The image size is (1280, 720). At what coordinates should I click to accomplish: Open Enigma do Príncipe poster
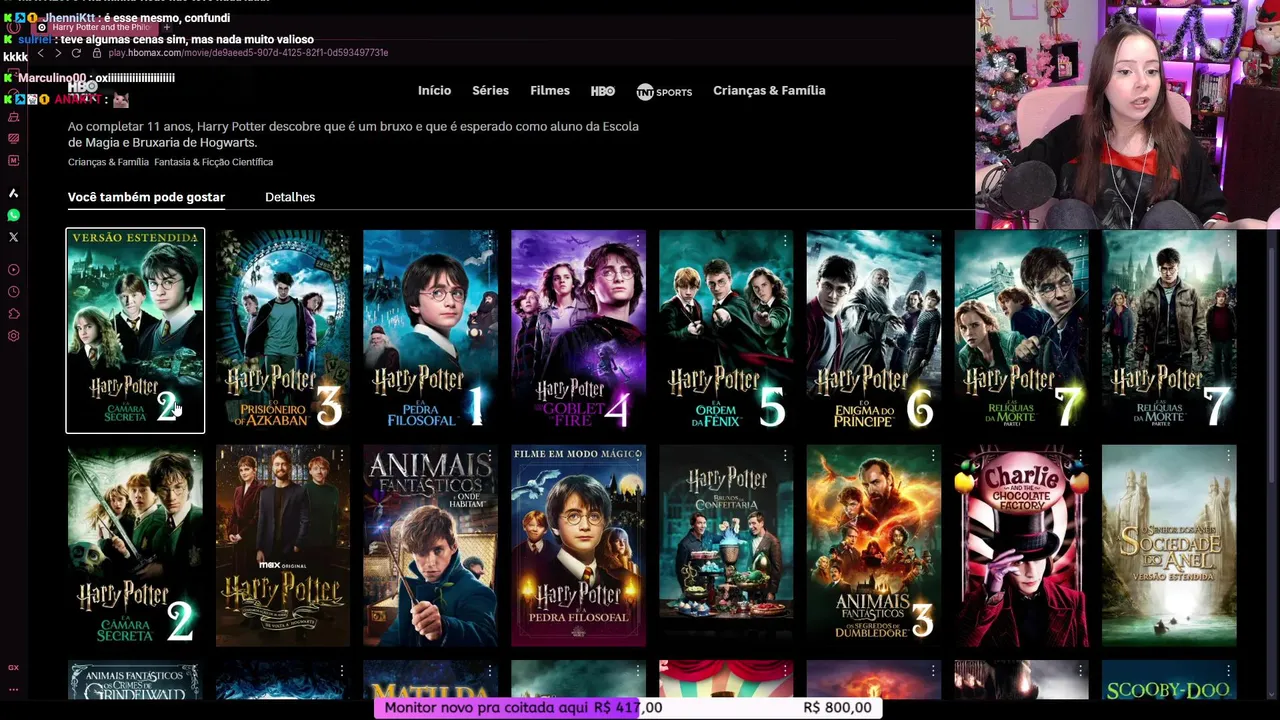[x=874, y=331]
